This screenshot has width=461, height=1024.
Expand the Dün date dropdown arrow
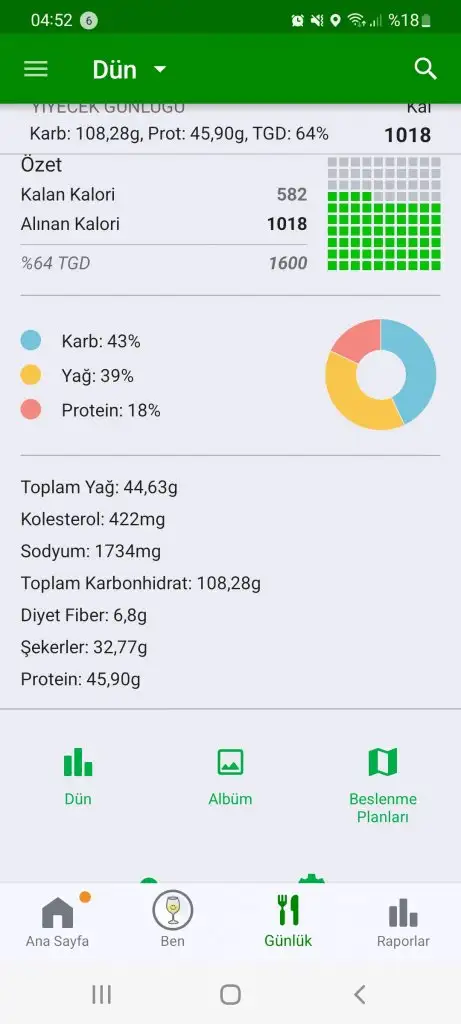pyautogui.click(x=160, y=69)
